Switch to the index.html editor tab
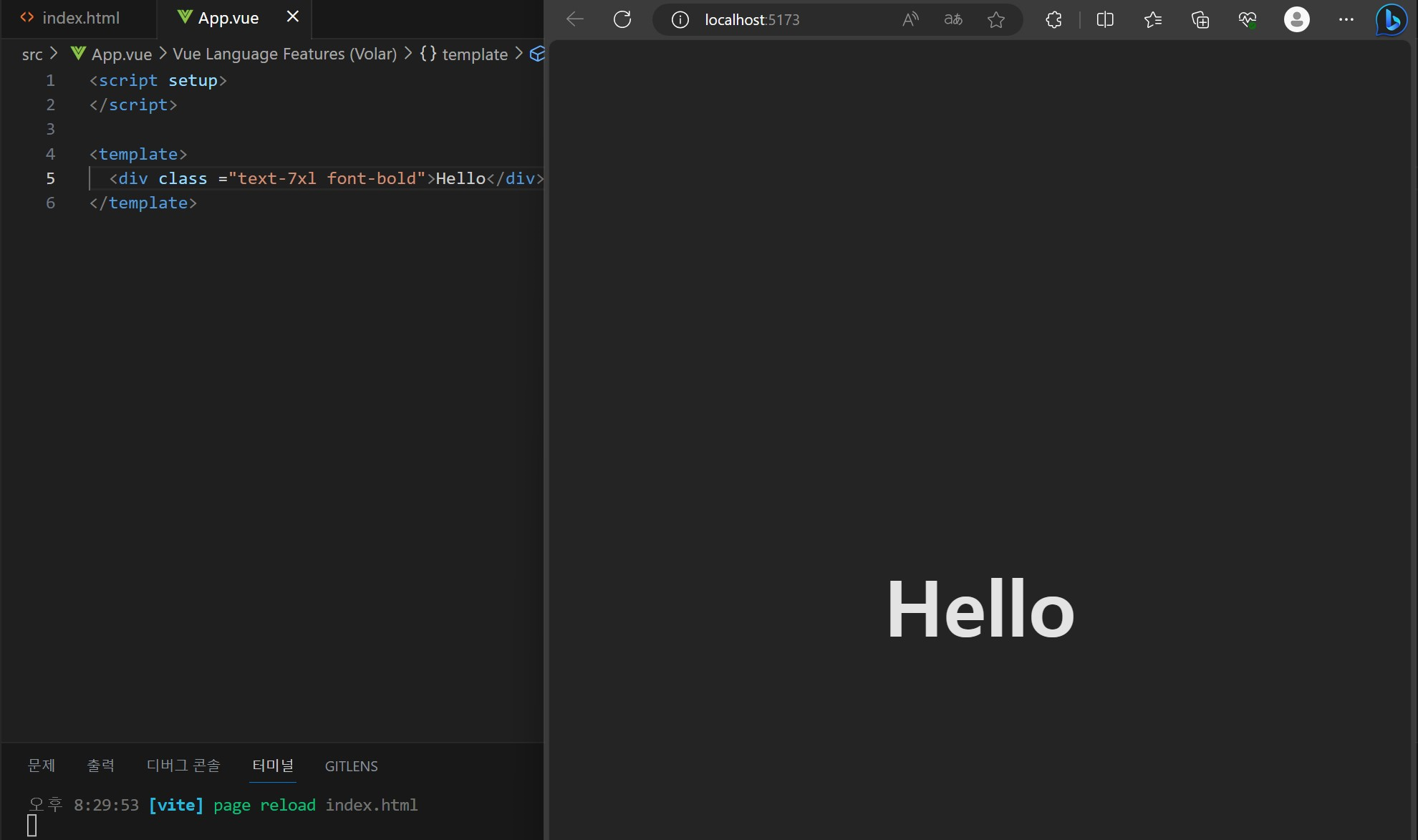This screenshot has height=840, width=1418. pyautogui.click(x=80, y=19)
